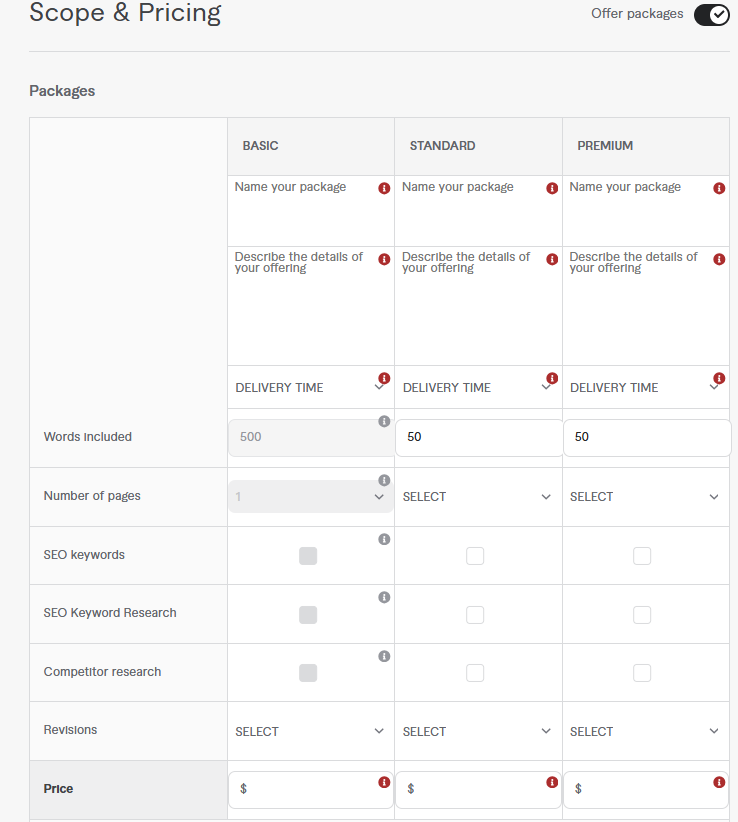
Task: Expand Revisions dropdown for Premium package
Action: [644, 731]
